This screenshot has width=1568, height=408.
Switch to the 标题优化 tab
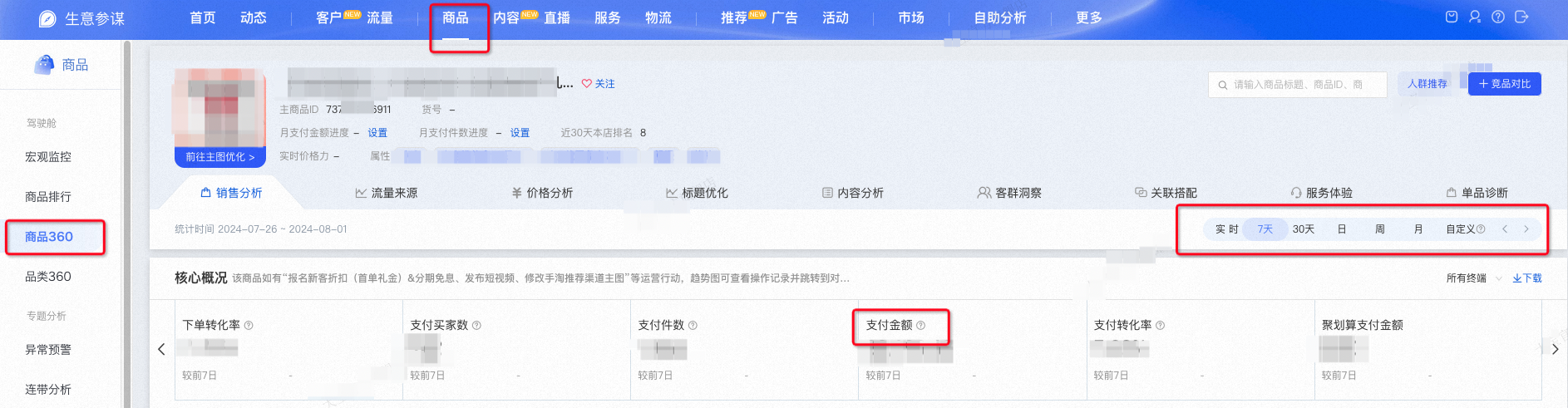pos(697,193)
